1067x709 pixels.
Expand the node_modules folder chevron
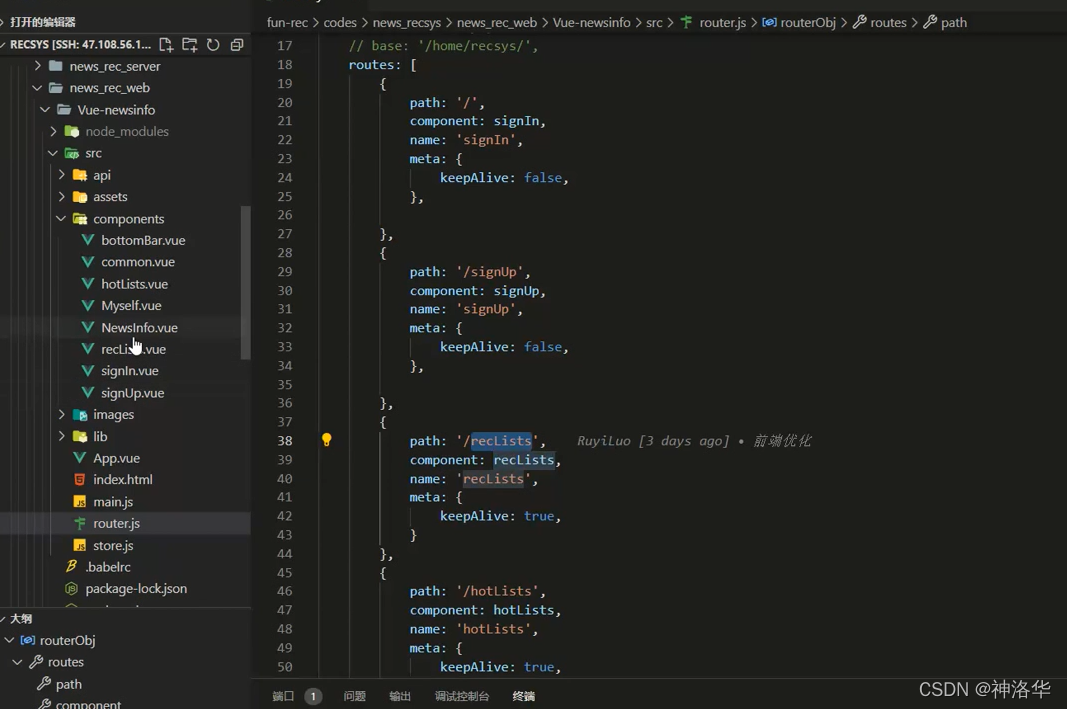click(54, 131)
